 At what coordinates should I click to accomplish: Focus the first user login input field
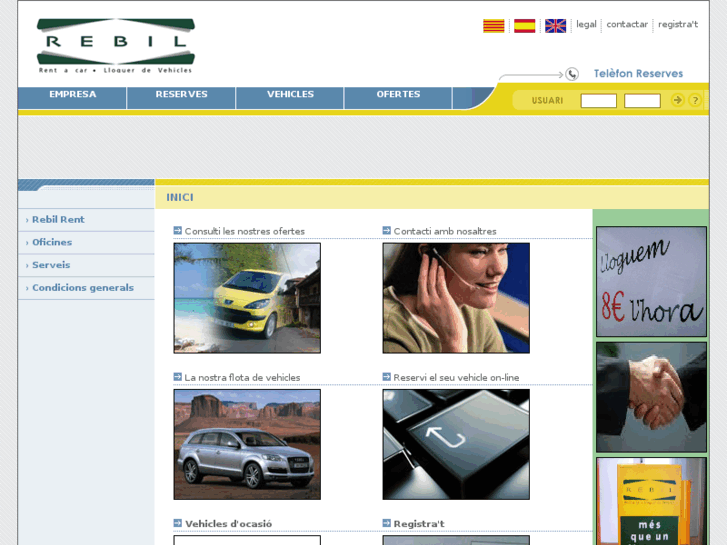coord(599,101)
